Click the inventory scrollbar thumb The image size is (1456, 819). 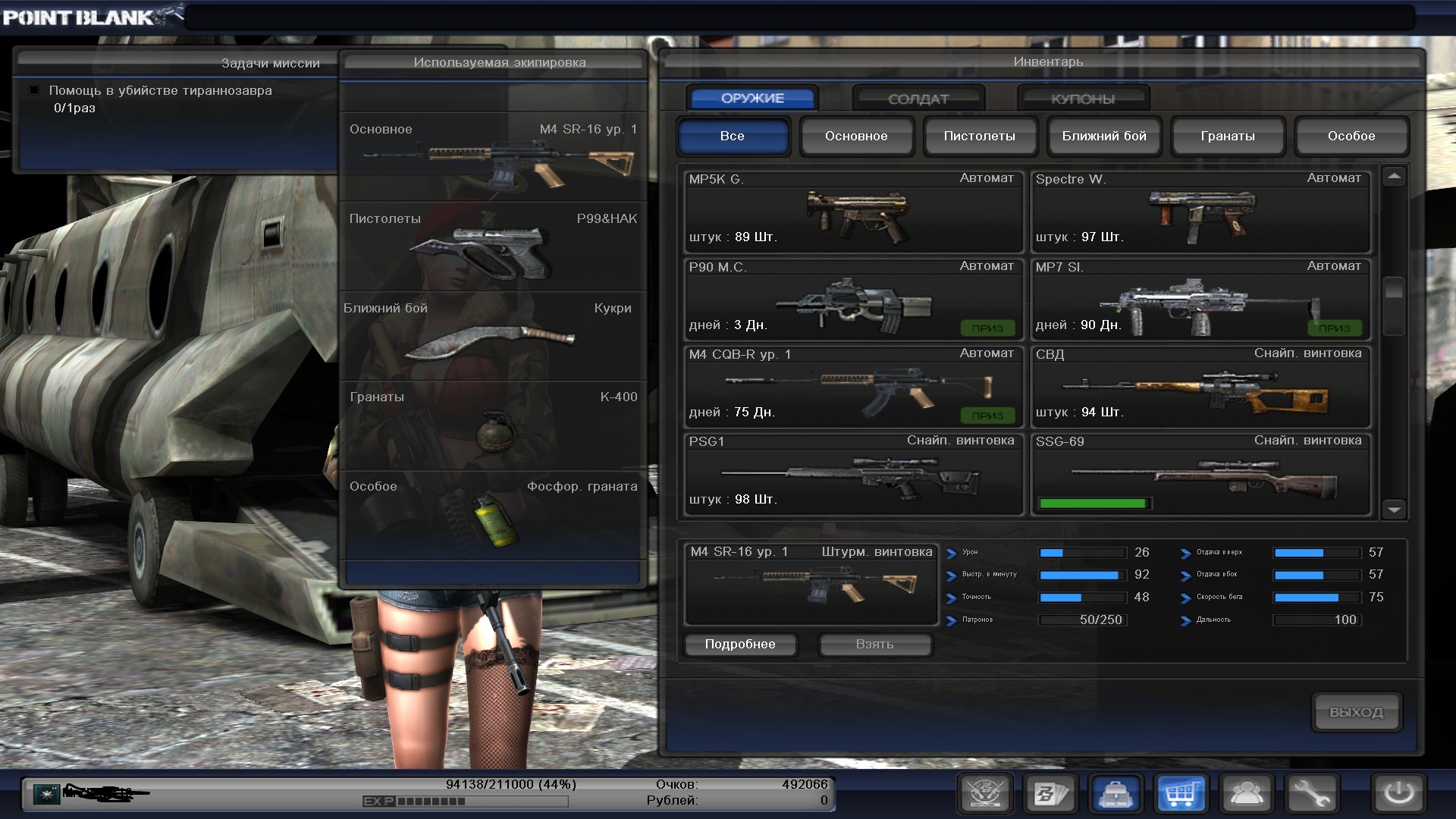click(1394, 306)
